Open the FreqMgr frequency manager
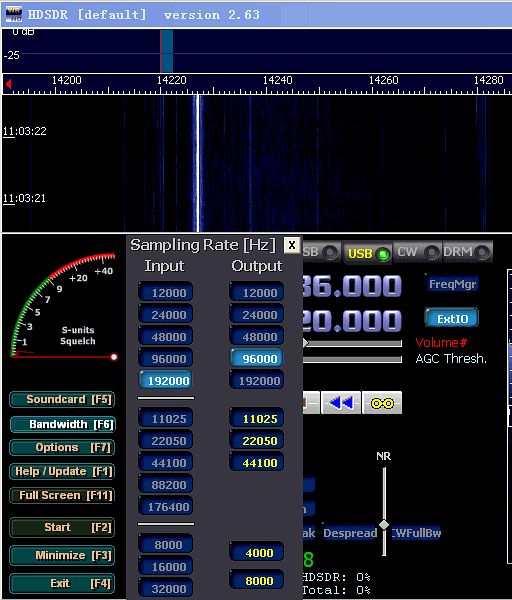The width and height of the screenshot is (512, 600). (452, 284)
